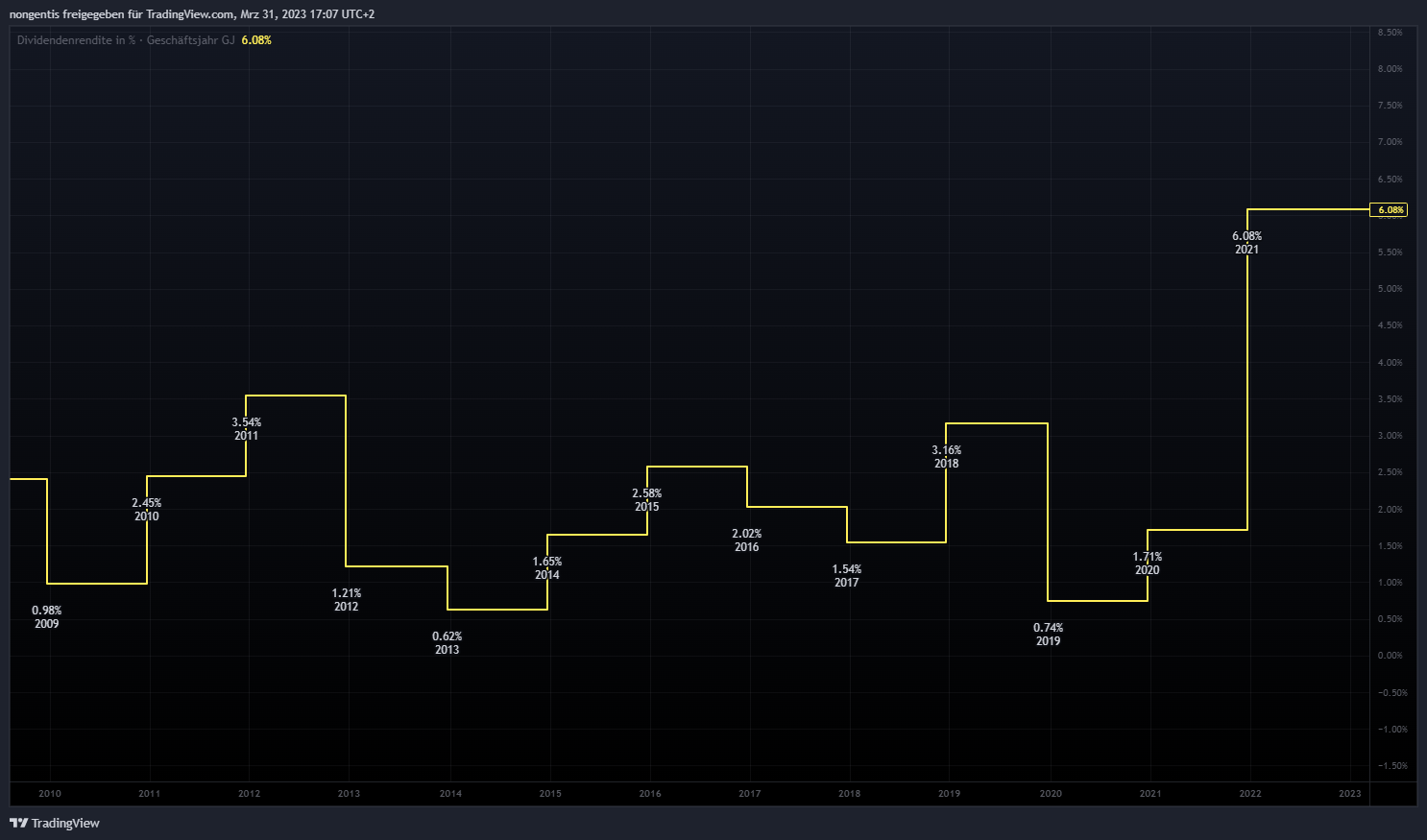Click the 0.98% 2009 data label
This screenshot has height=840, width=1427.
point(46,617)
